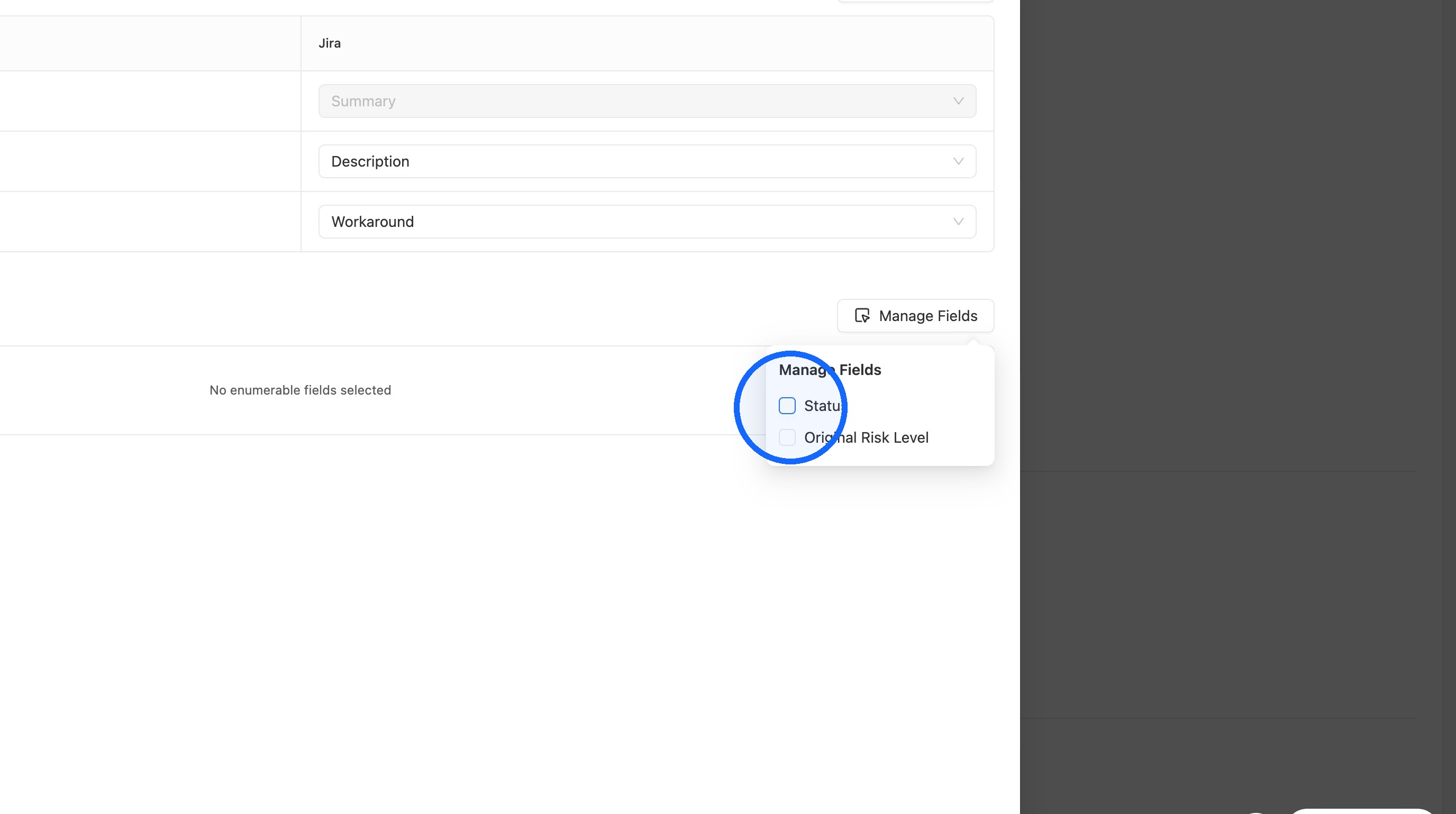Click 'No enumerable fields selected' message

[x=300, y=390]
